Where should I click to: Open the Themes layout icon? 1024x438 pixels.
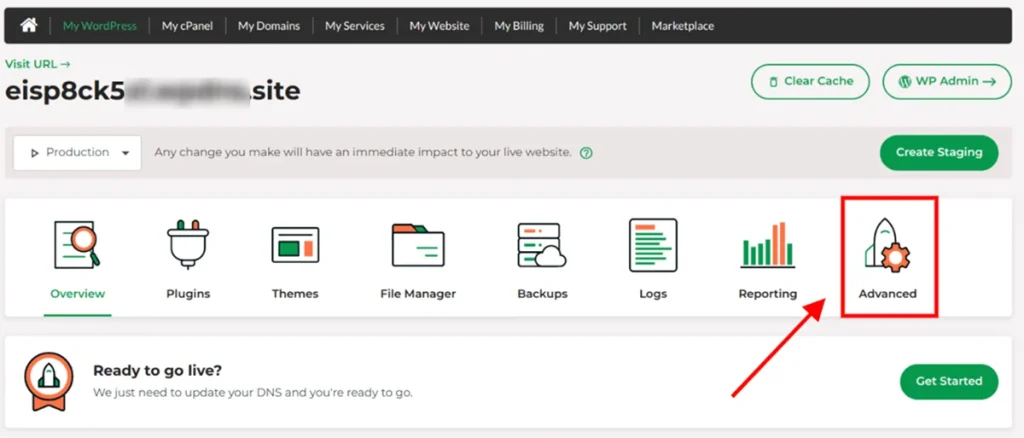(295, 245)
